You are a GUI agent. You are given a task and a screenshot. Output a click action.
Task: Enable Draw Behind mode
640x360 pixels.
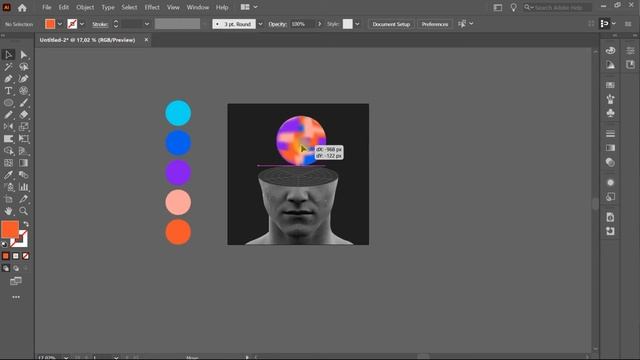16,268
